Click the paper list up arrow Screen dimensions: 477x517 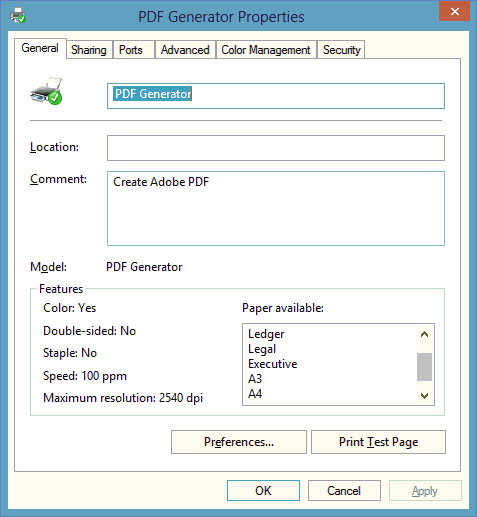[424, 334]
